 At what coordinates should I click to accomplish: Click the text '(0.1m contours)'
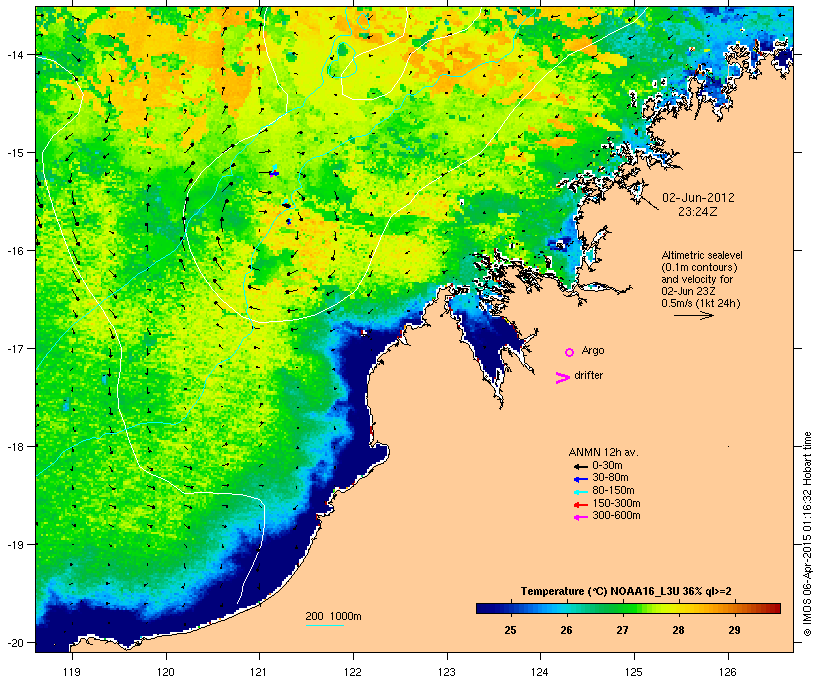[699, 267]
